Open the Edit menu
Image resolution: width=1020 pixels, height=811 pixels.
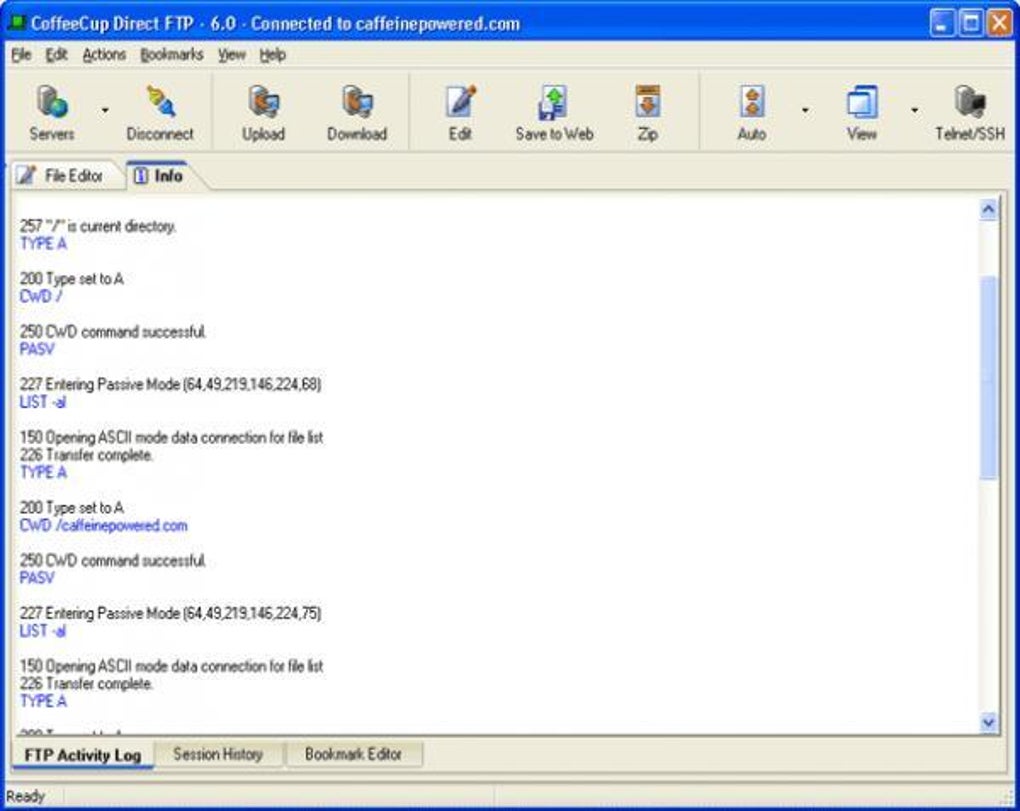[x=57, y=55]
